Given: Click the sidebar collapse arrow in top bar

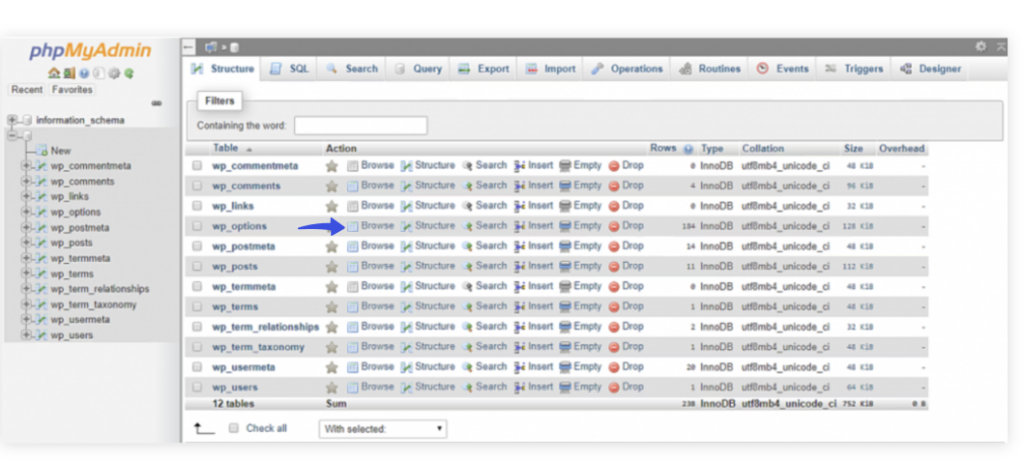Looking at the screenshot, I should [188, 47].
